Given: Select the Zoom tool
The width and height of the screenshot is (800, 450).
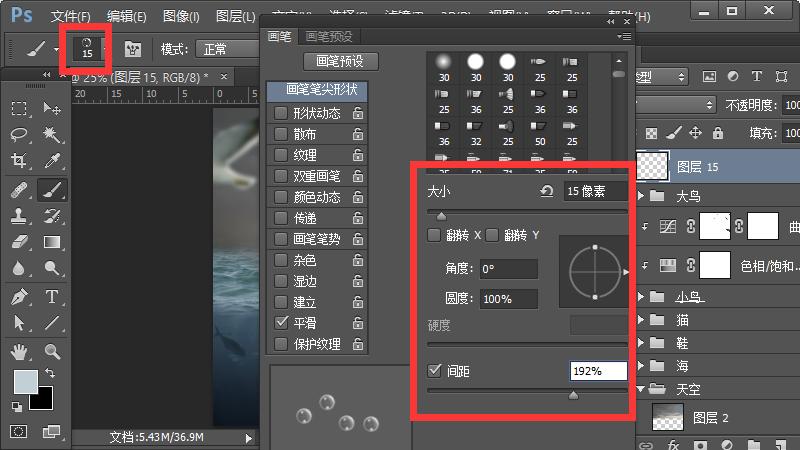Looking at the screenshot, I should tap(52, 352).
